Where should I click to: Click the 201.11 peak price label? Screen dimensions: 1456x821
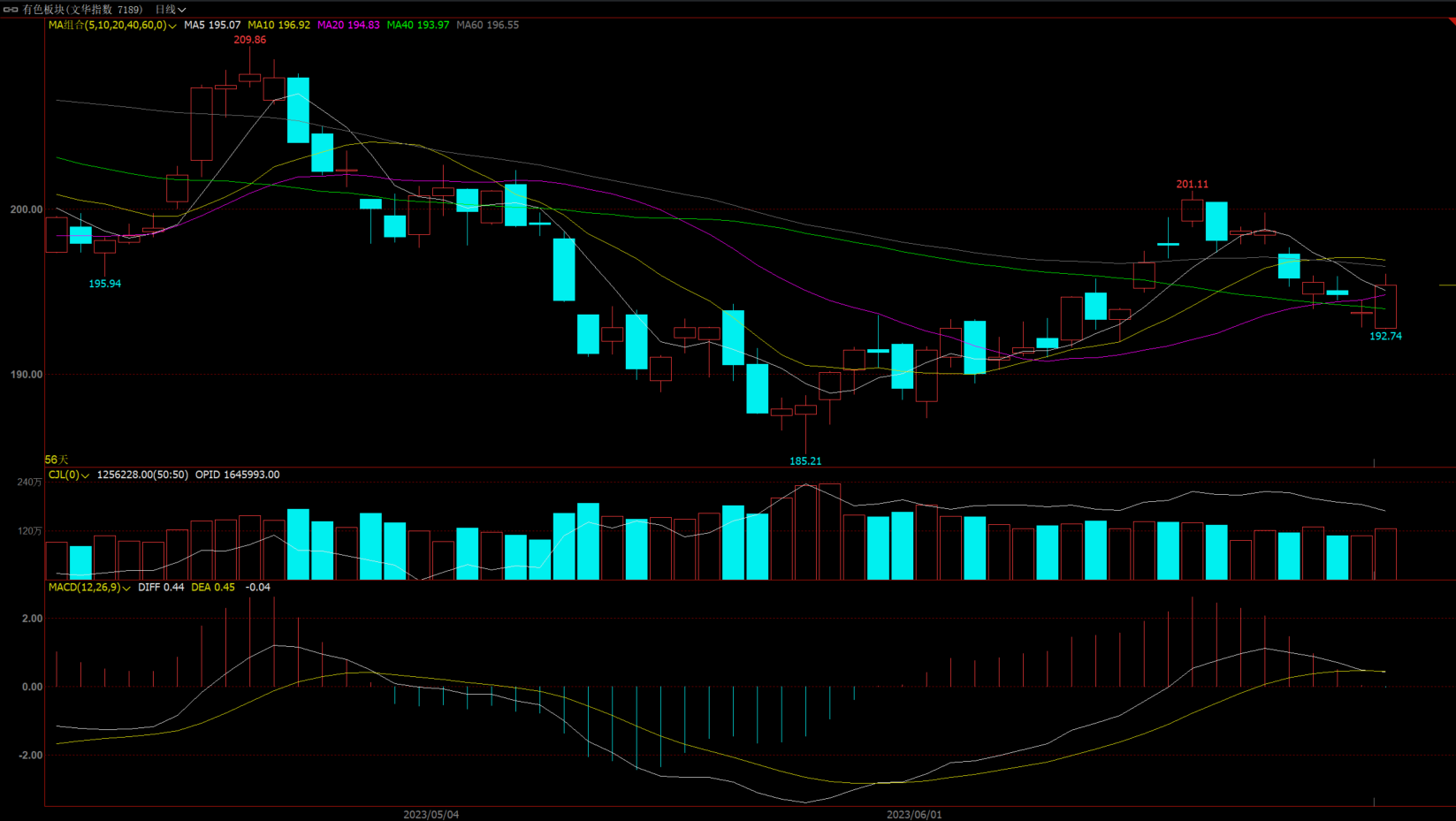coord(1193,185)
